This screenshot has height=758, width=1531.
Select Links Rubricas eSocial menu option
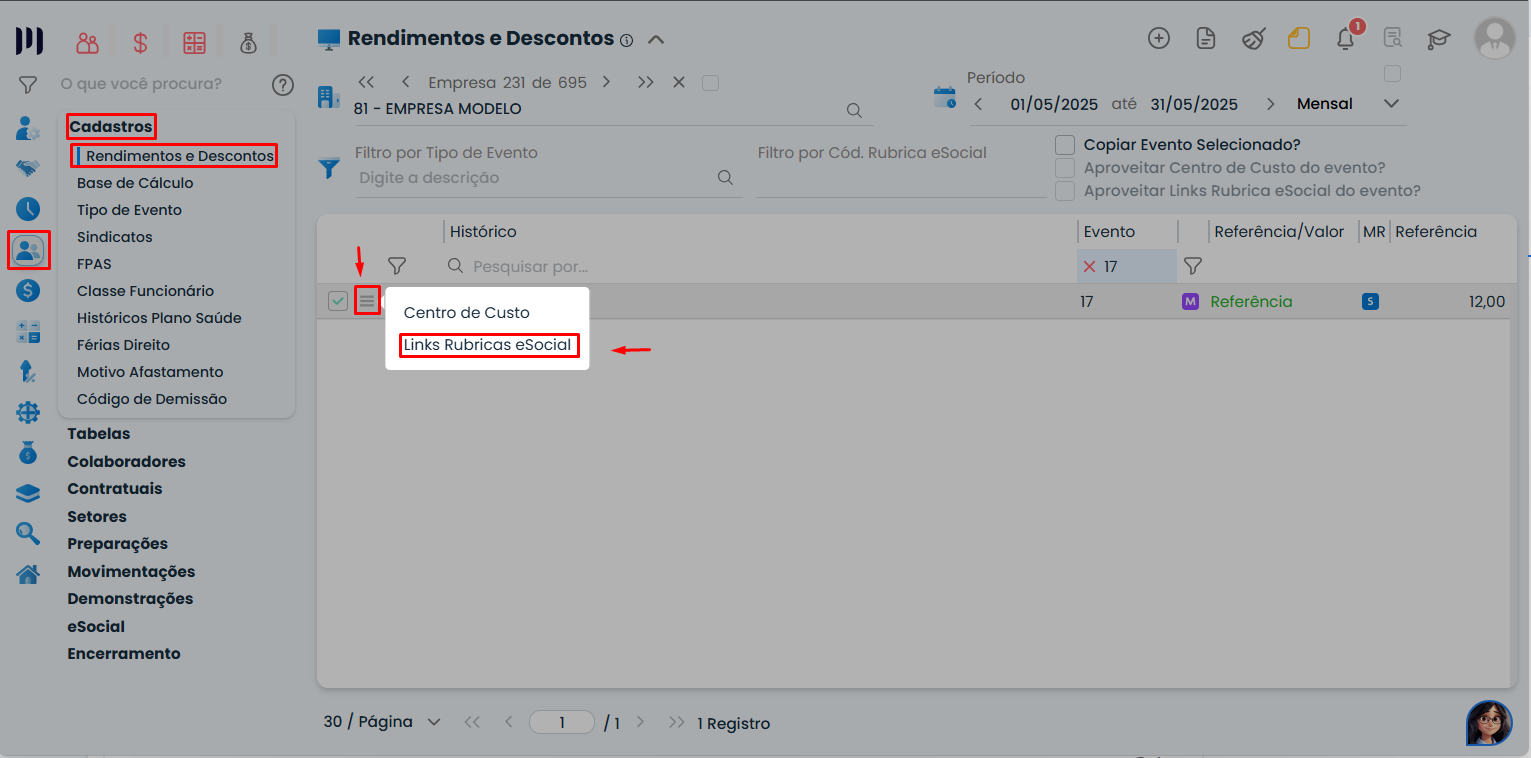(487, 345)
